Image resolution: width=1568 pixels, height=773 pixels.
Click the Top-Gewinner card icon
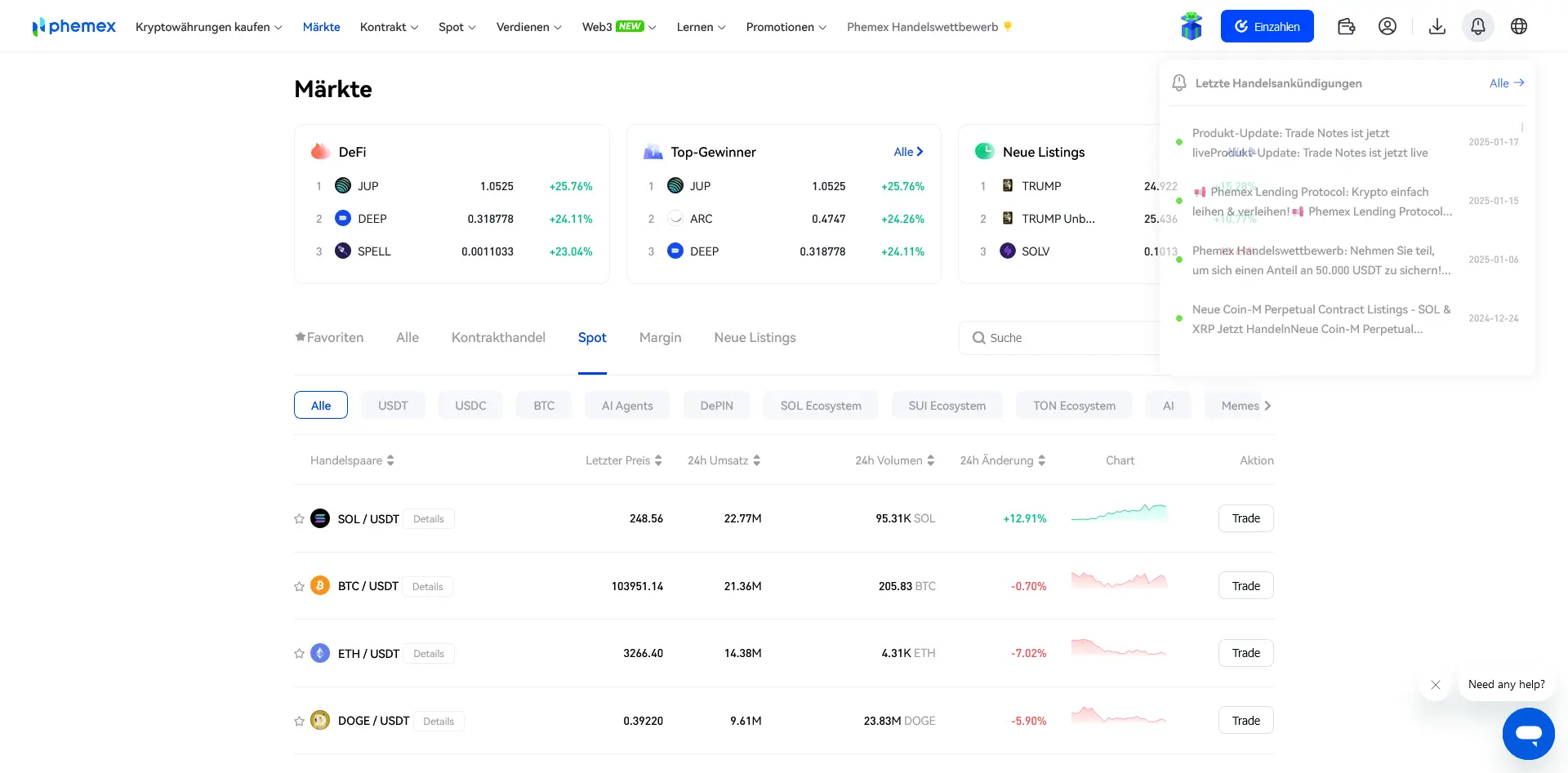click(x=653, y=152)
